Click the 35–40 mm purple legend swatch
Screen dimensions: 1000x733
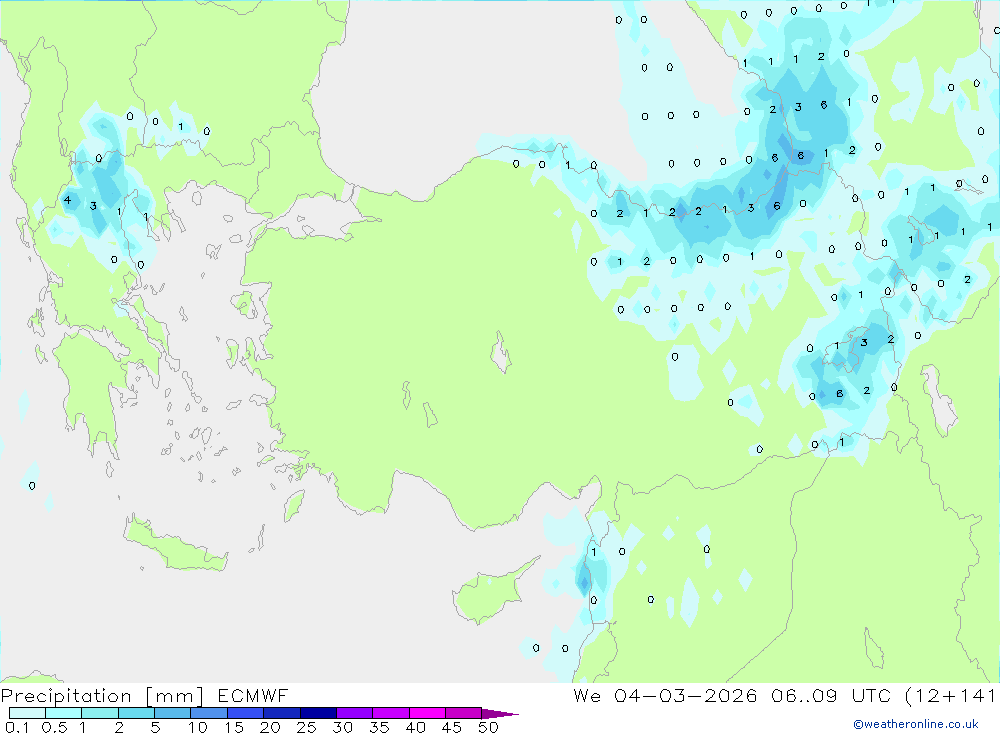(x=391, y=713)
